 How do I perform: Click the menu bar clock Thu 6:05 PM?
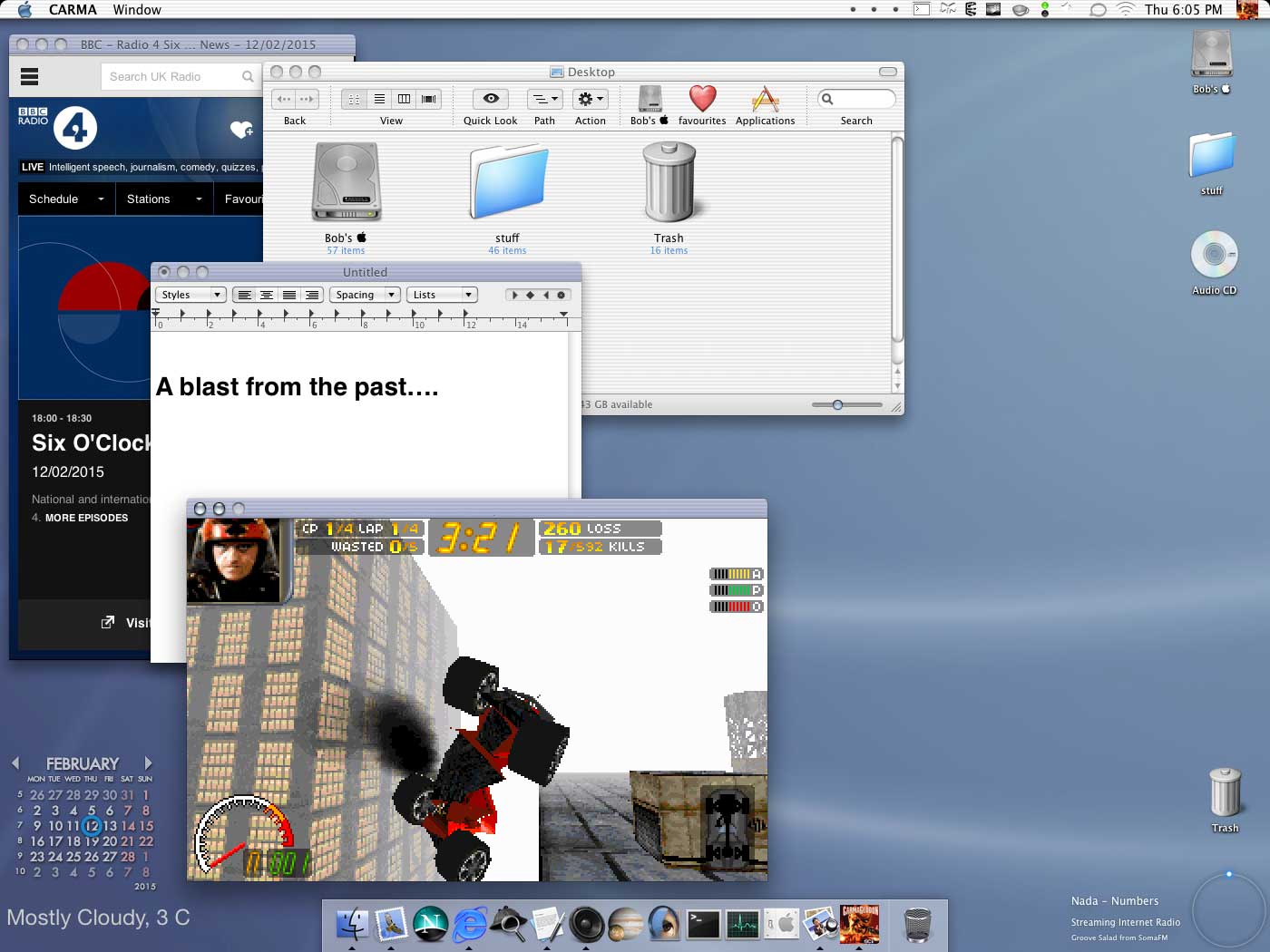tap(1183, 9)
